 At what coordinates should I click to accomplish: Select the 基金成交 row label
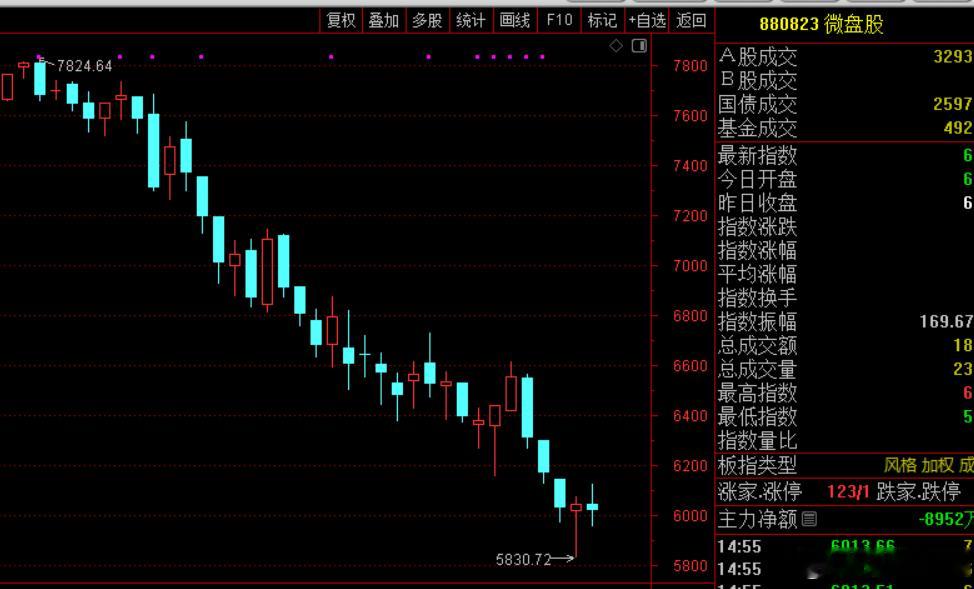(x=757, y=128)
